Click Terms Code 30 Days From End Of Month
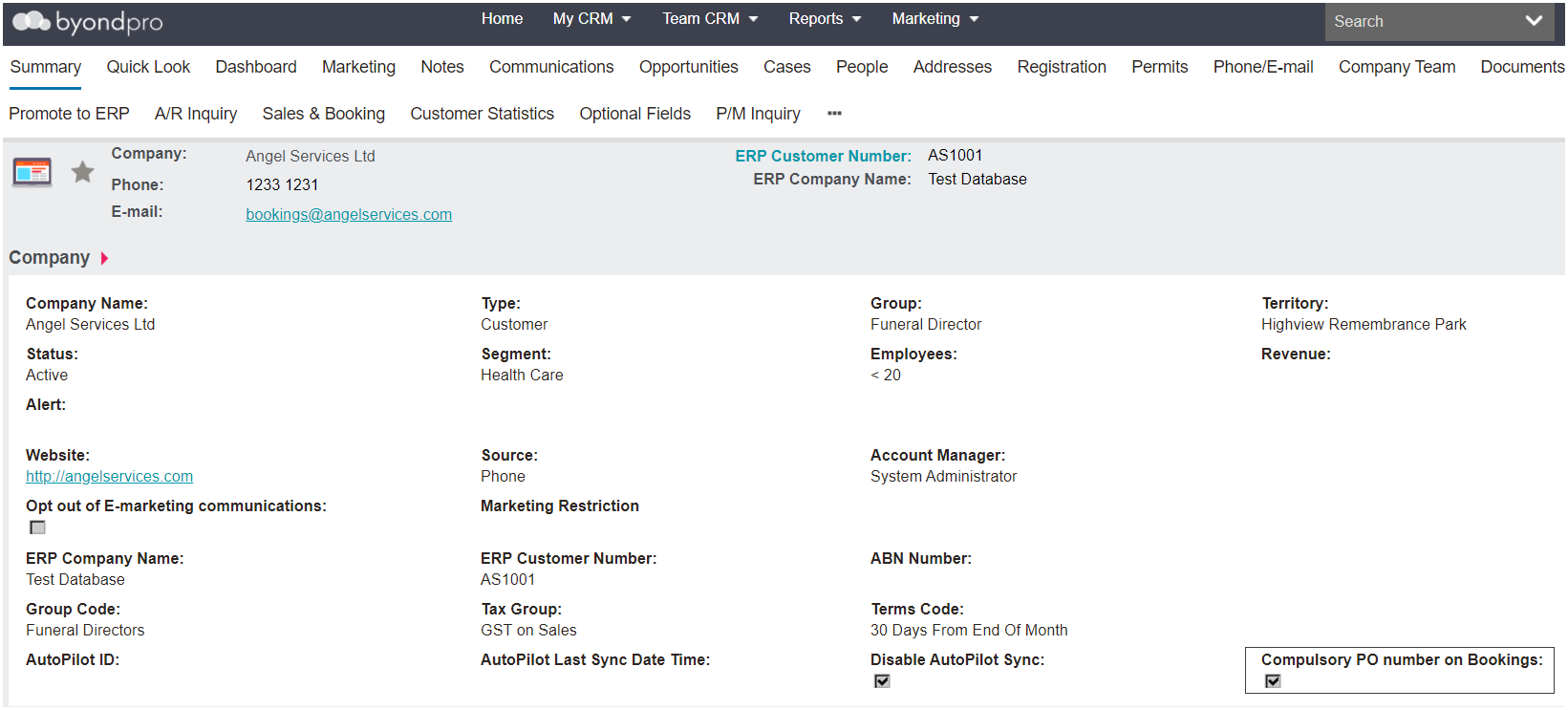 tap(969, 631)
